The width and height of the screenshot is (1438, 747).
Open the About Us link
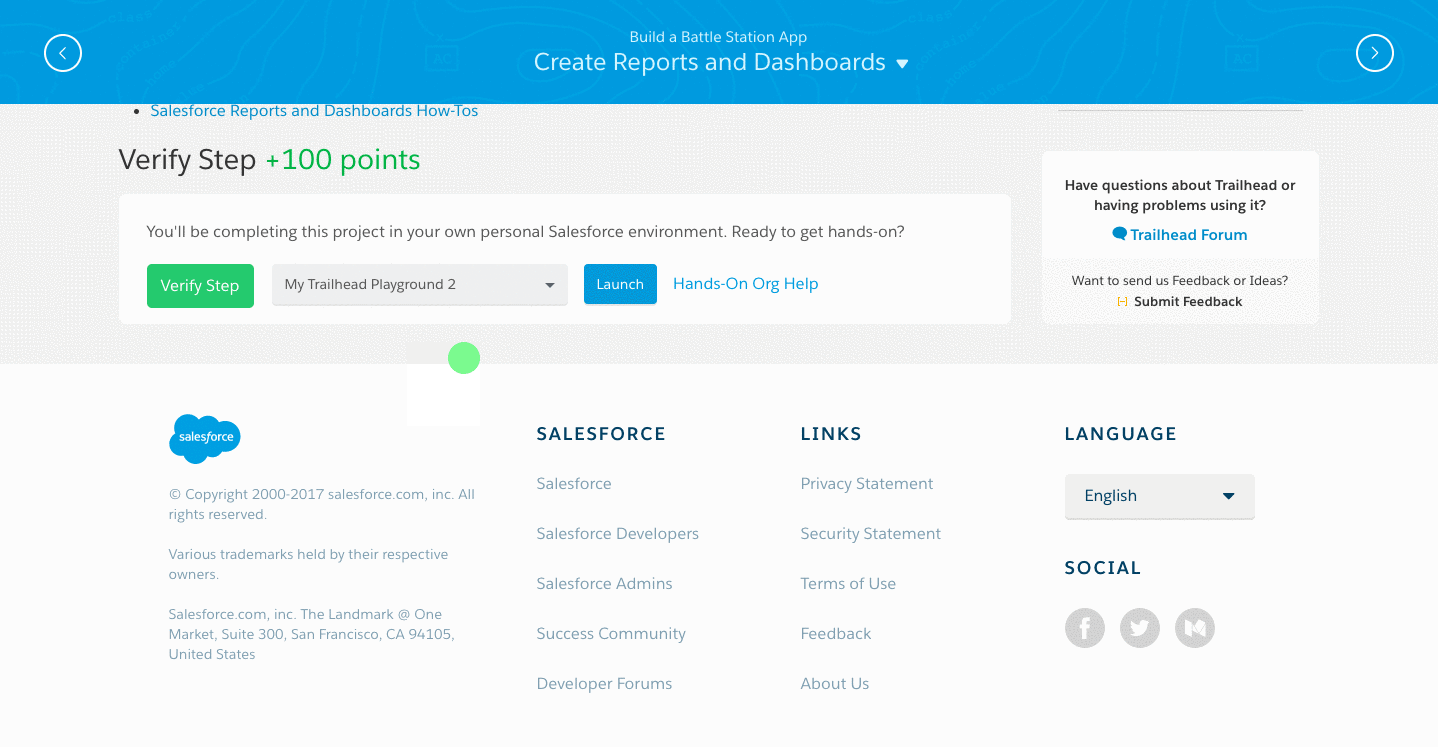[835, 684]
